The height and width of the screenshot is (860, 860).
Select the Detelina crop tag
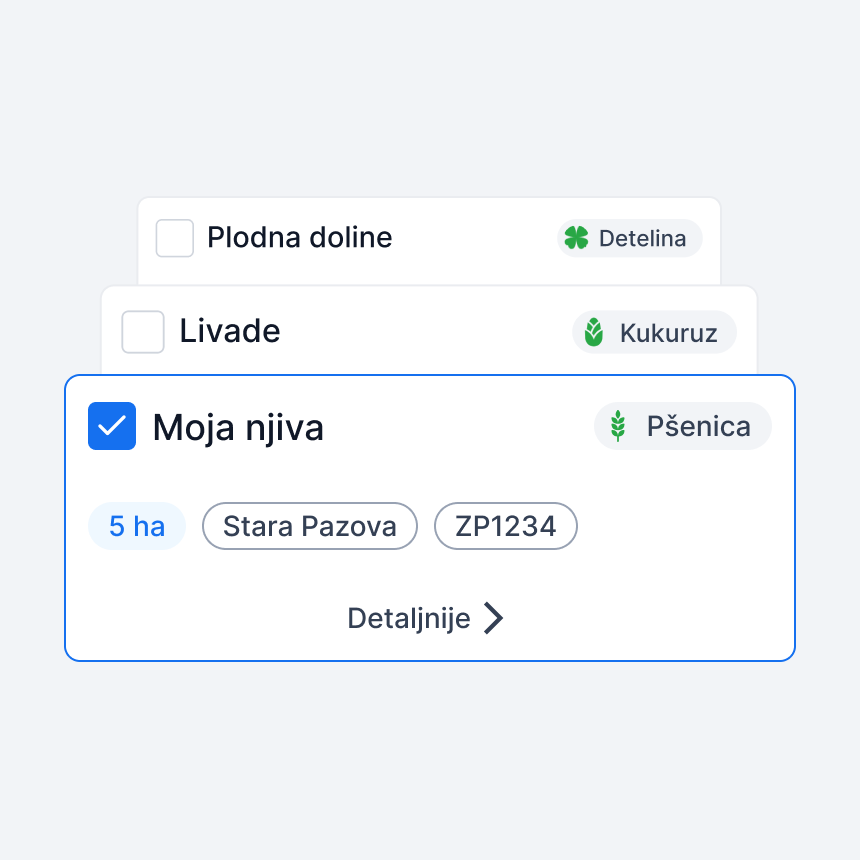click(630, 238)
